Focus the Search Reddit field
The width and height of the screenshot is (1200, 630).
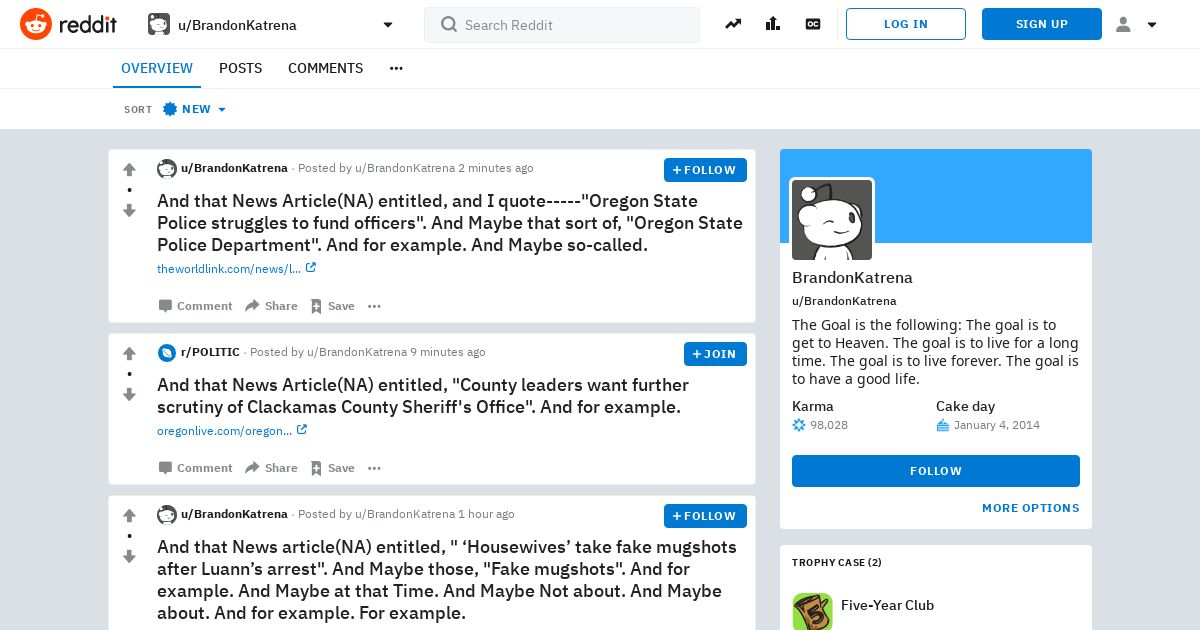(x=562, y=25)
